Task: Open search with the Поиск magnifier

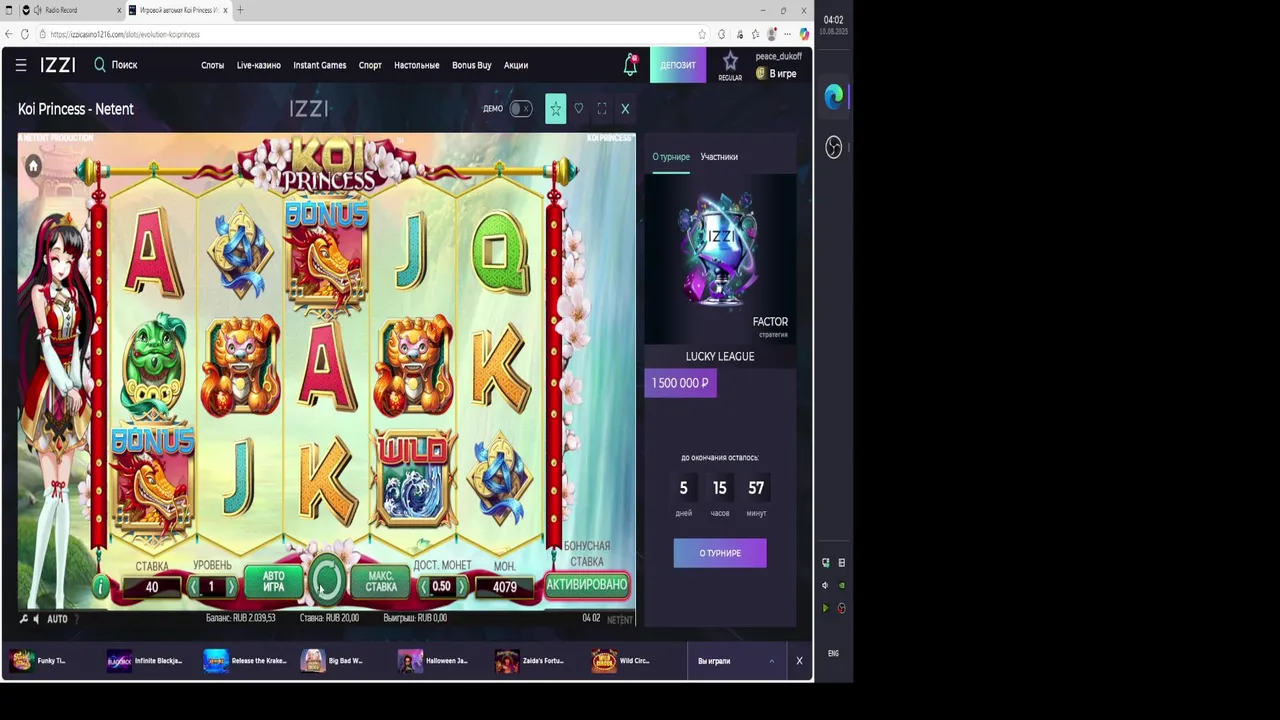Action: (x=116, y=65)
